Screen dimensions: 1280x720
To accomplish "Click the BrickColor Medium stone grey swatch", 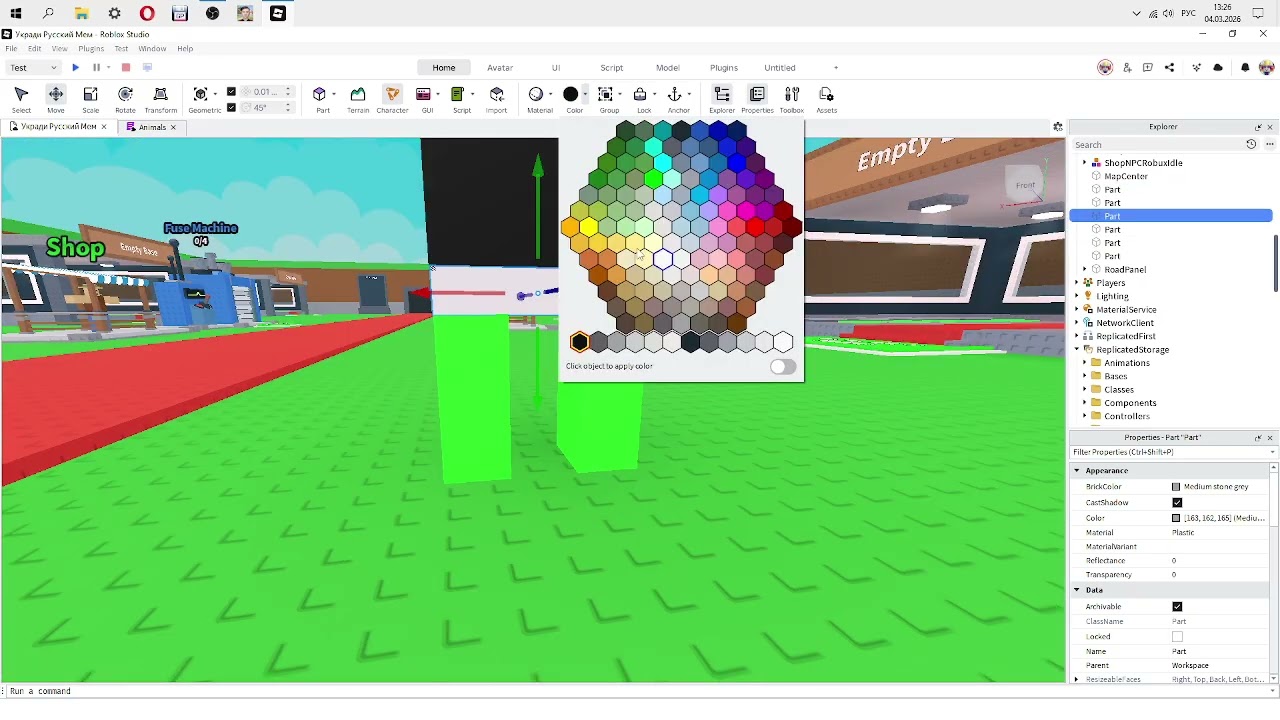I will coord(1176,487).
